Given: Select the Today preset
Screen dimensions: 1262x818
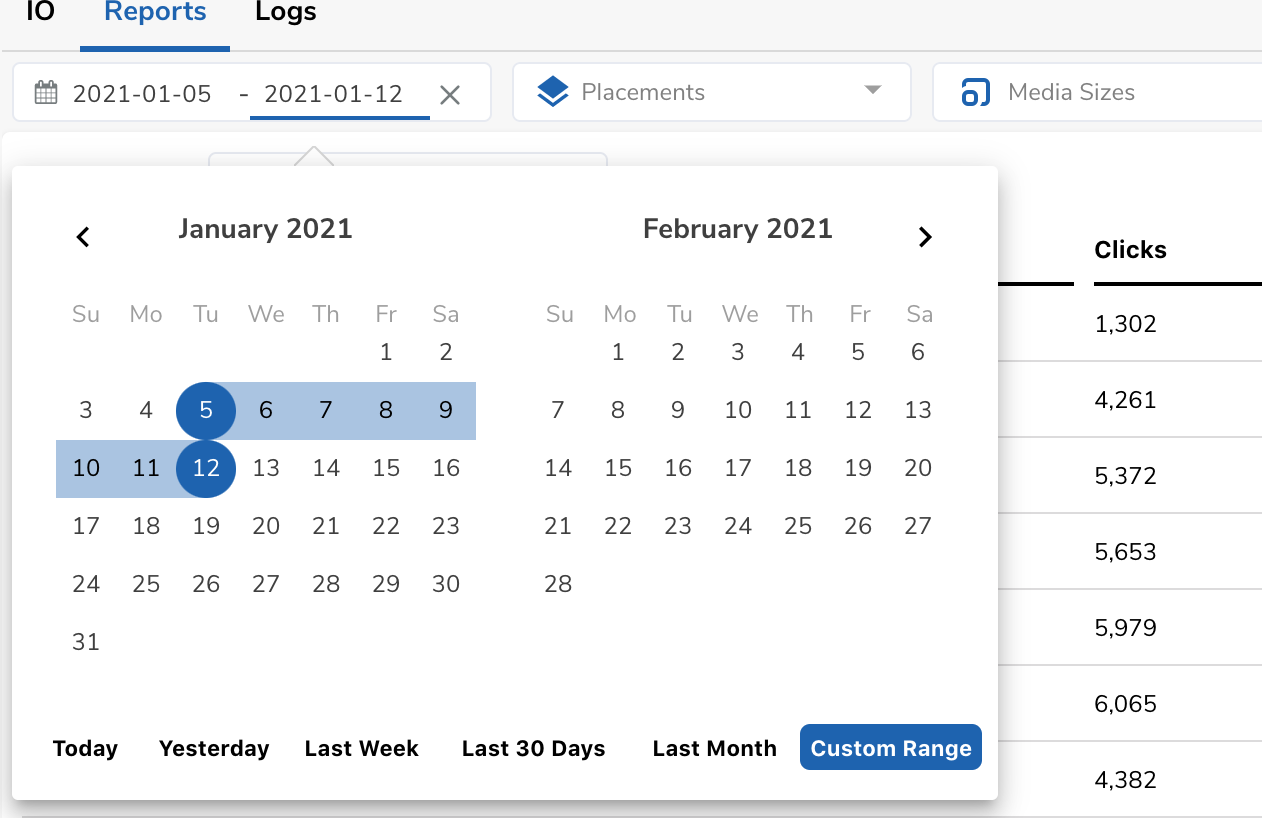Looking at the screenshot, I should point(85,748).
